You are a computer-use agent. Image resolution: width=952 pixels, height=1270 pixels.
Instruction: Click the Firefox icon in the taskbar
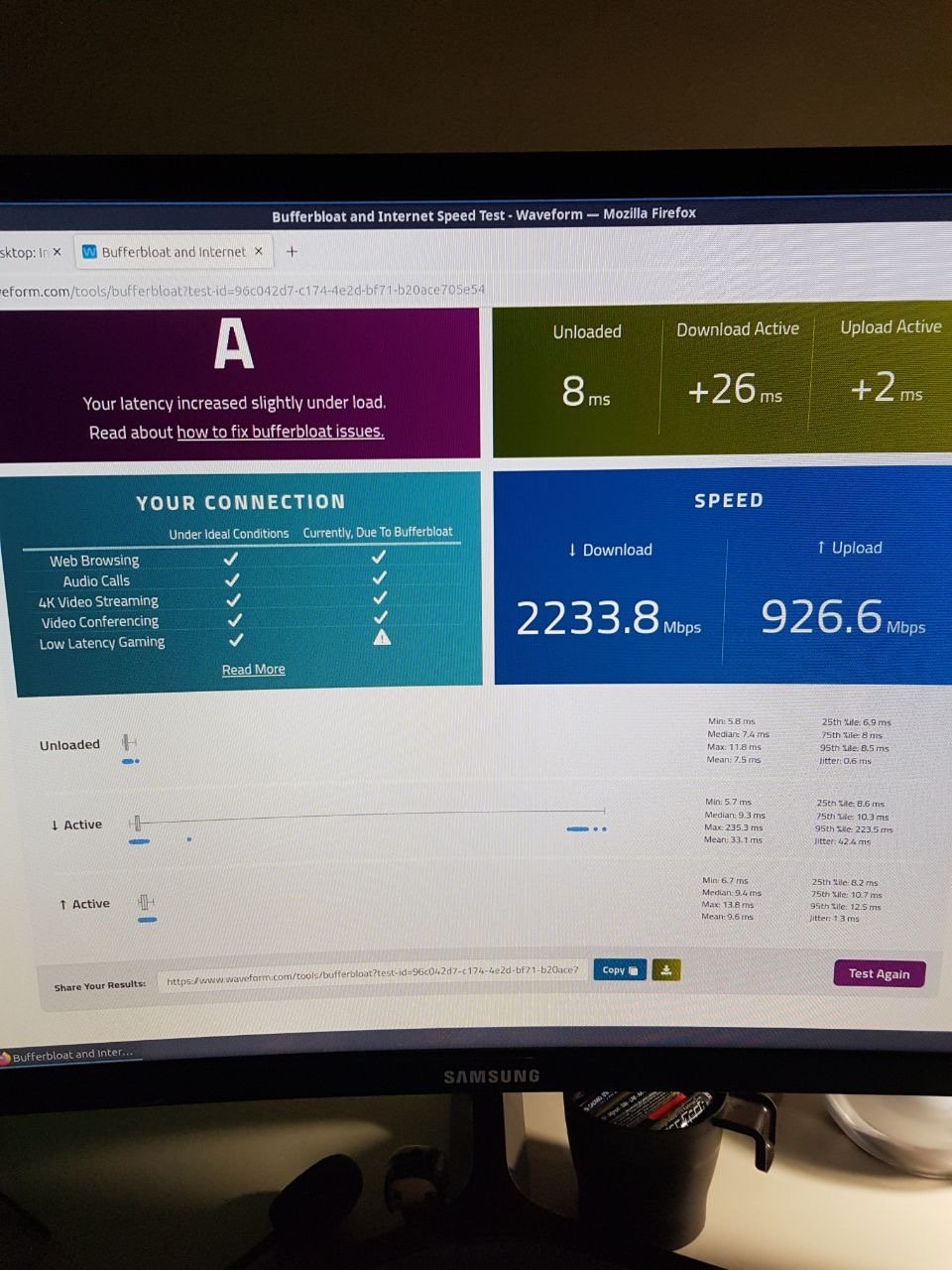tap(5, 1058)
